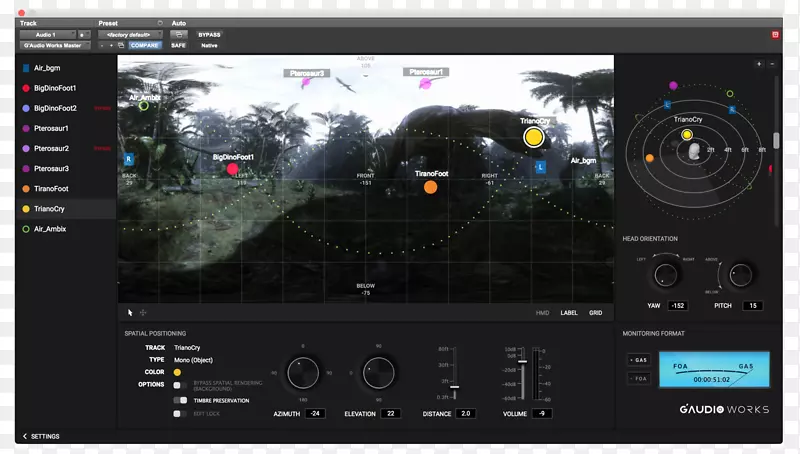
Task: Click the COMPARE button
Action: (x=145, y=45)
